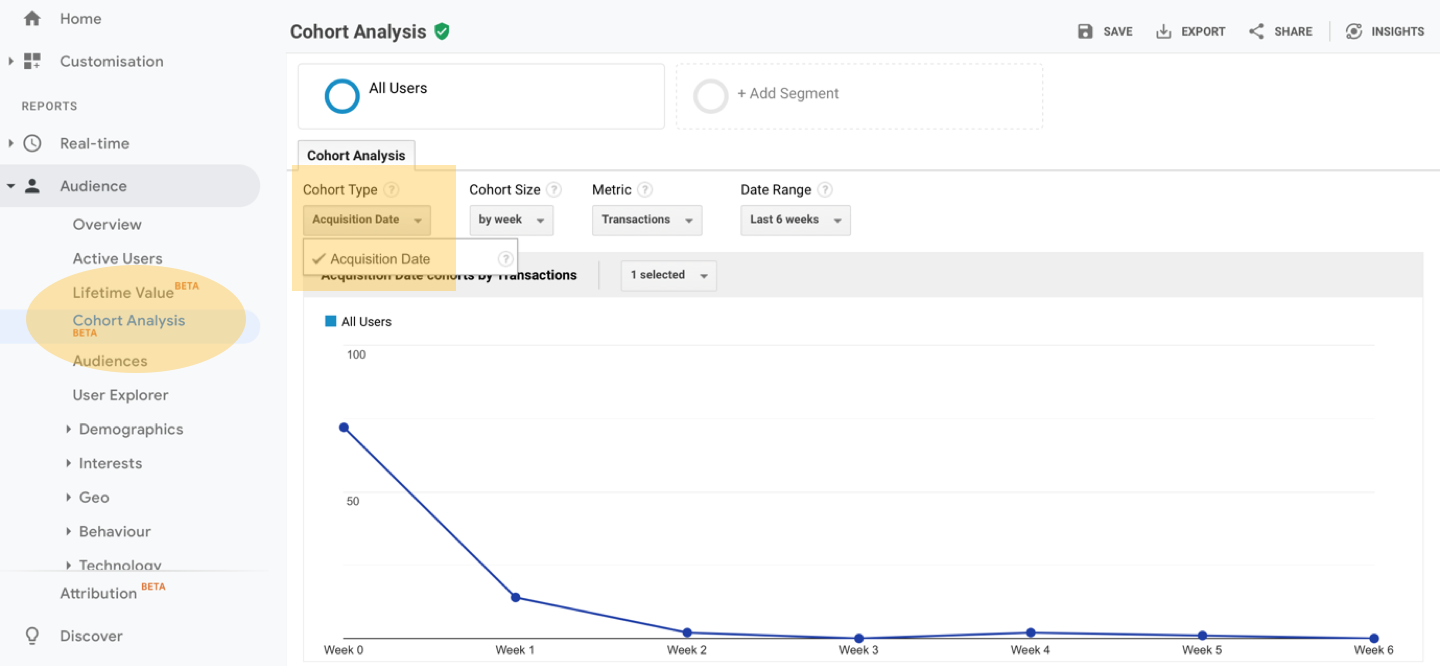Toggle the All Users segment circle
Image resolution: width=1446 pixels, height=666 pixels.
[x=342, y=96]
